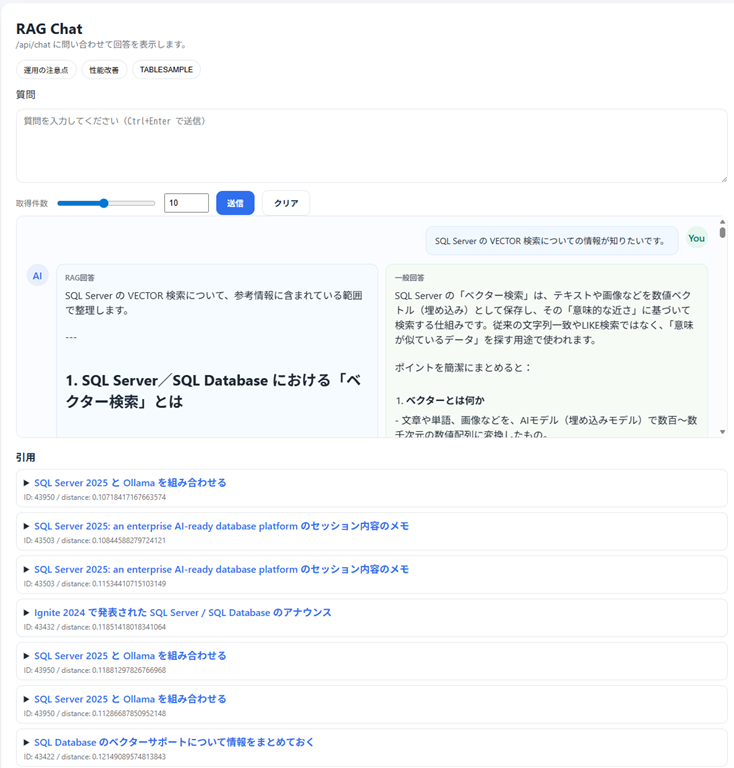The width and height of the screenshot is (734, 768).
Task: Focus the 取得件数 number field showing 10
Action: pyautogui.click(x=186, y=203)
